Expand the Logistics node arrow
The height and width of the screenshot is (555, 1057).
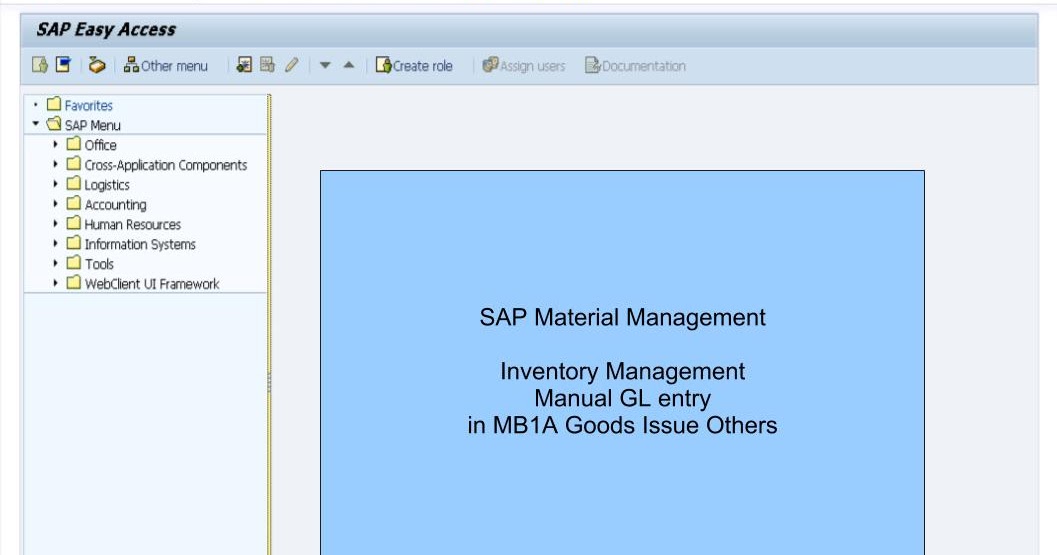click(x=55, y=183)
